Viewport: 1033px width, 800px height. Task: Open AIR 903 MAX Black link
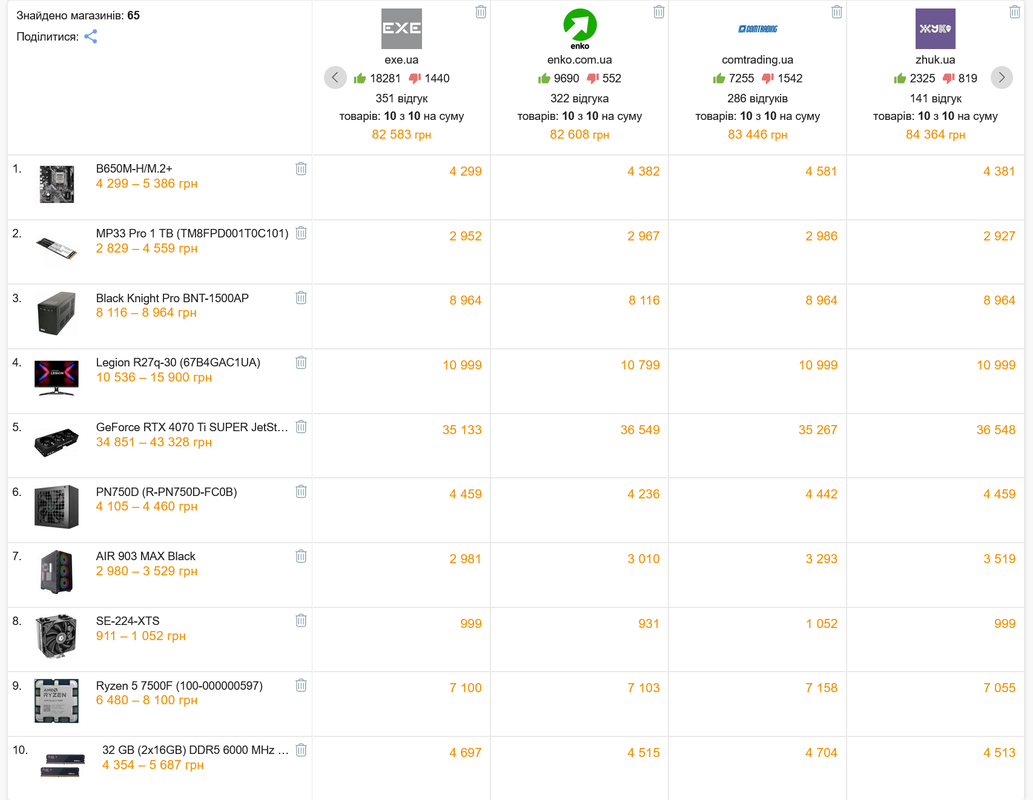pos(146,556)
